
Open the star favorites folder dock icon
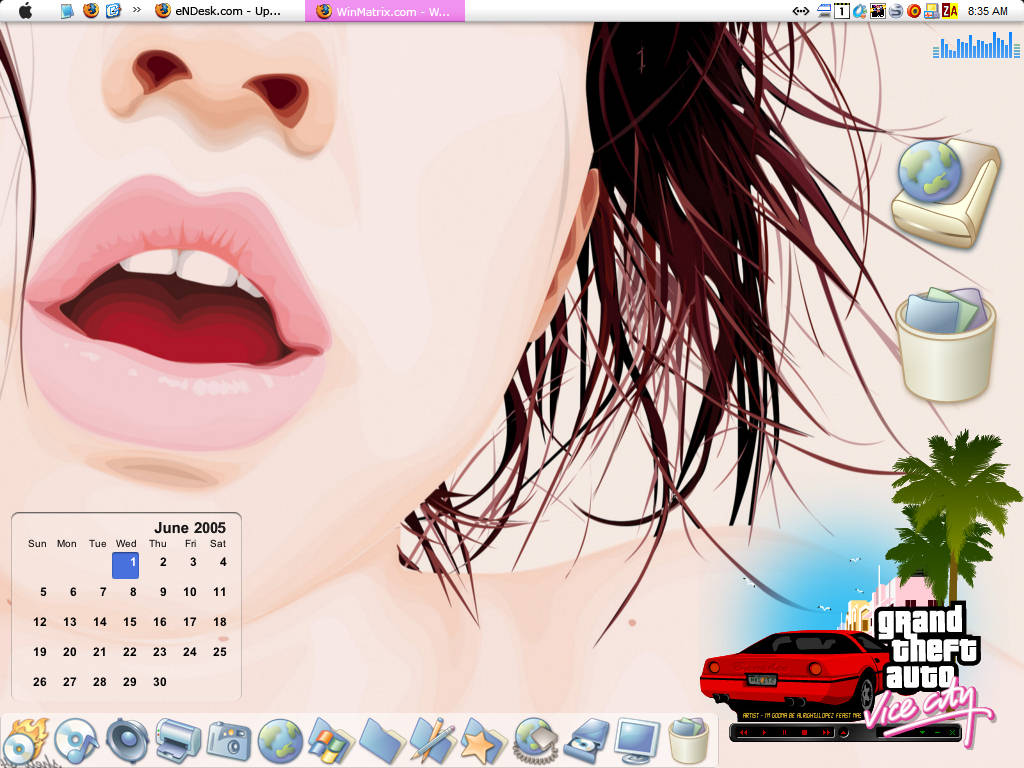pyautogui.click(x=483, y=741)
